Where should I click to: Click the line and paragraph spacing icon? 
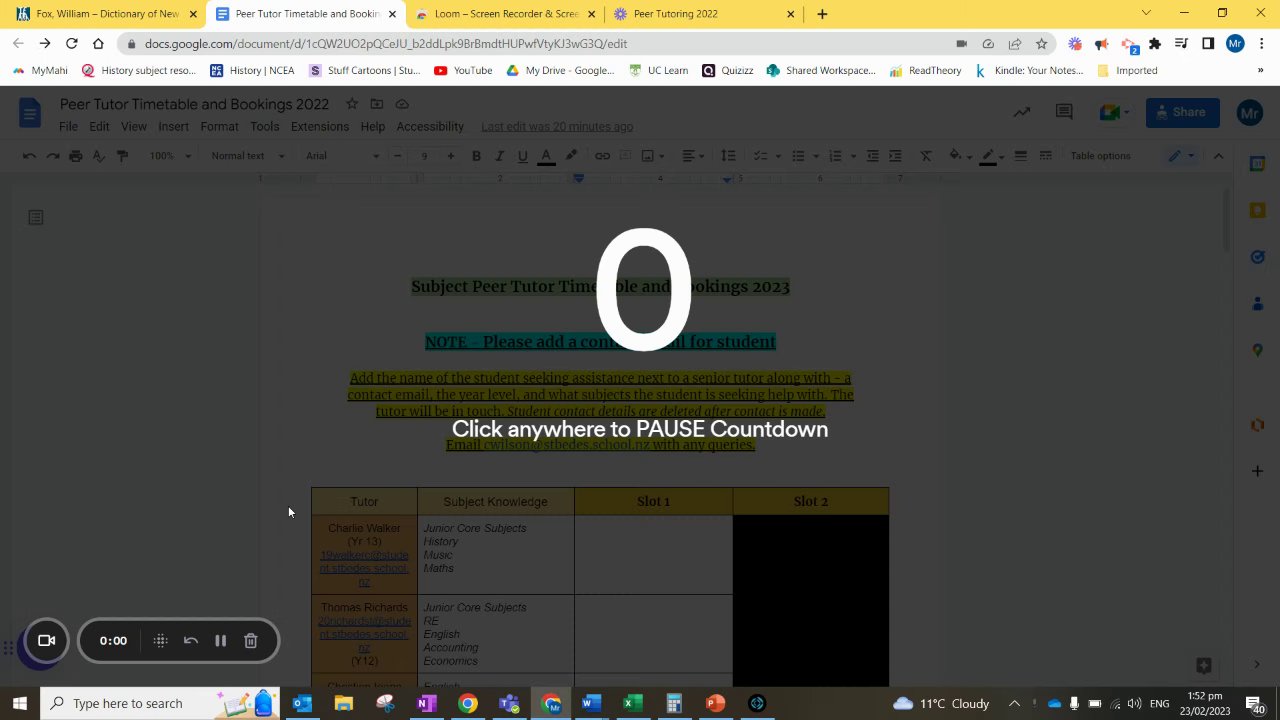[x=728, y=156]
